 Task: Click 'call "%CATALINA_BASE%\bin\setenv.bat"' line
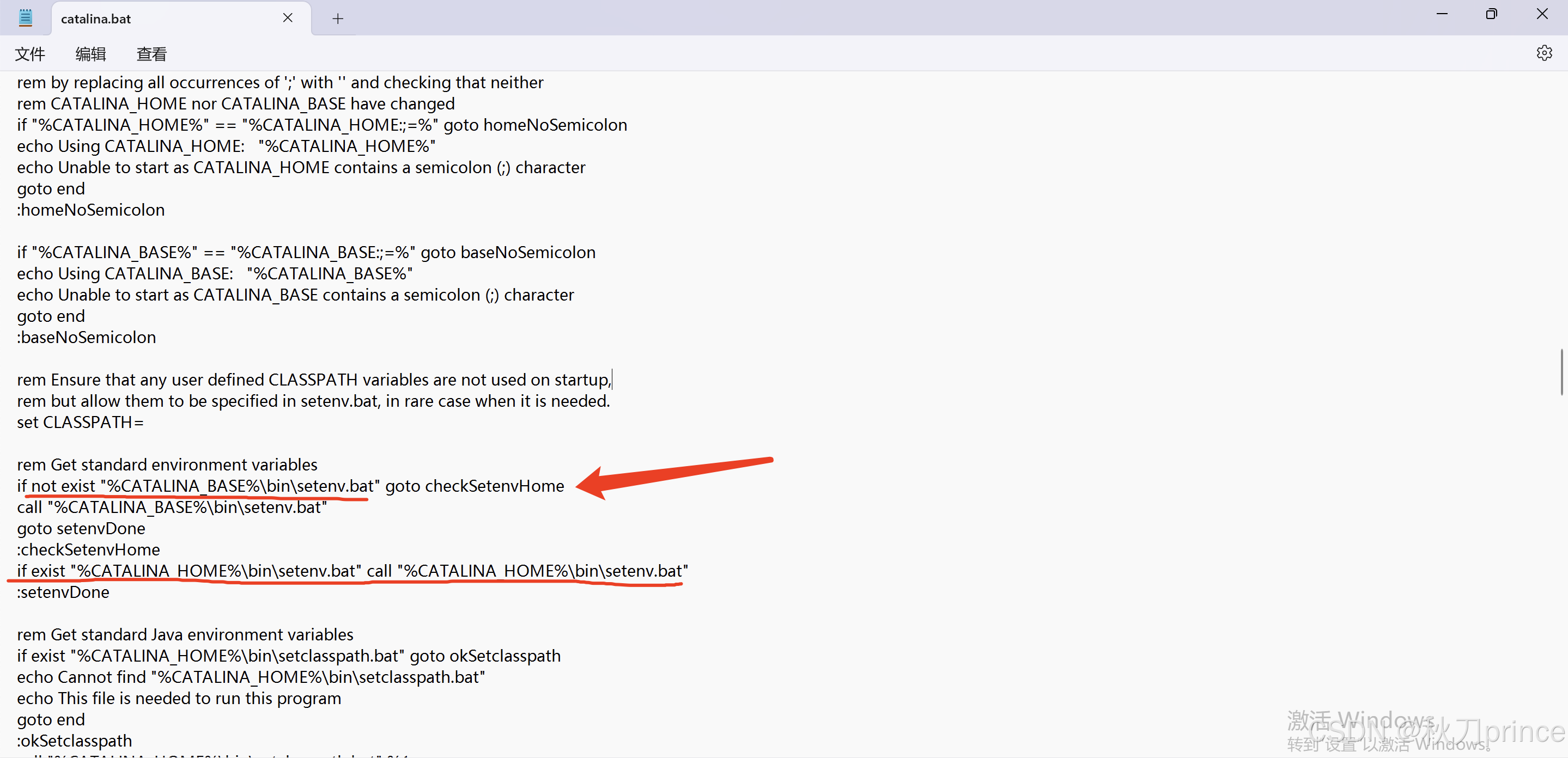tap(172, 508)
